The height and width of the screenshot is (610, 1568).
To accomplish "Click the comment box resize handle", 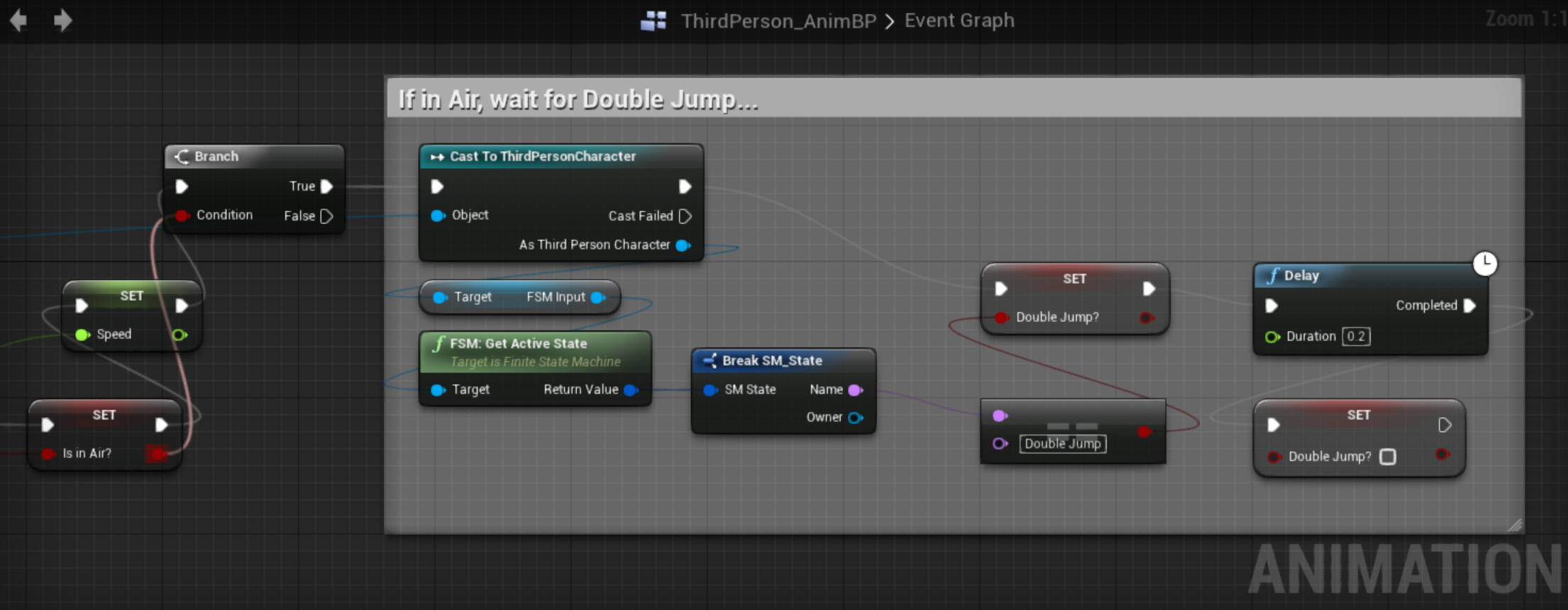I will [x=1514, y=525].
